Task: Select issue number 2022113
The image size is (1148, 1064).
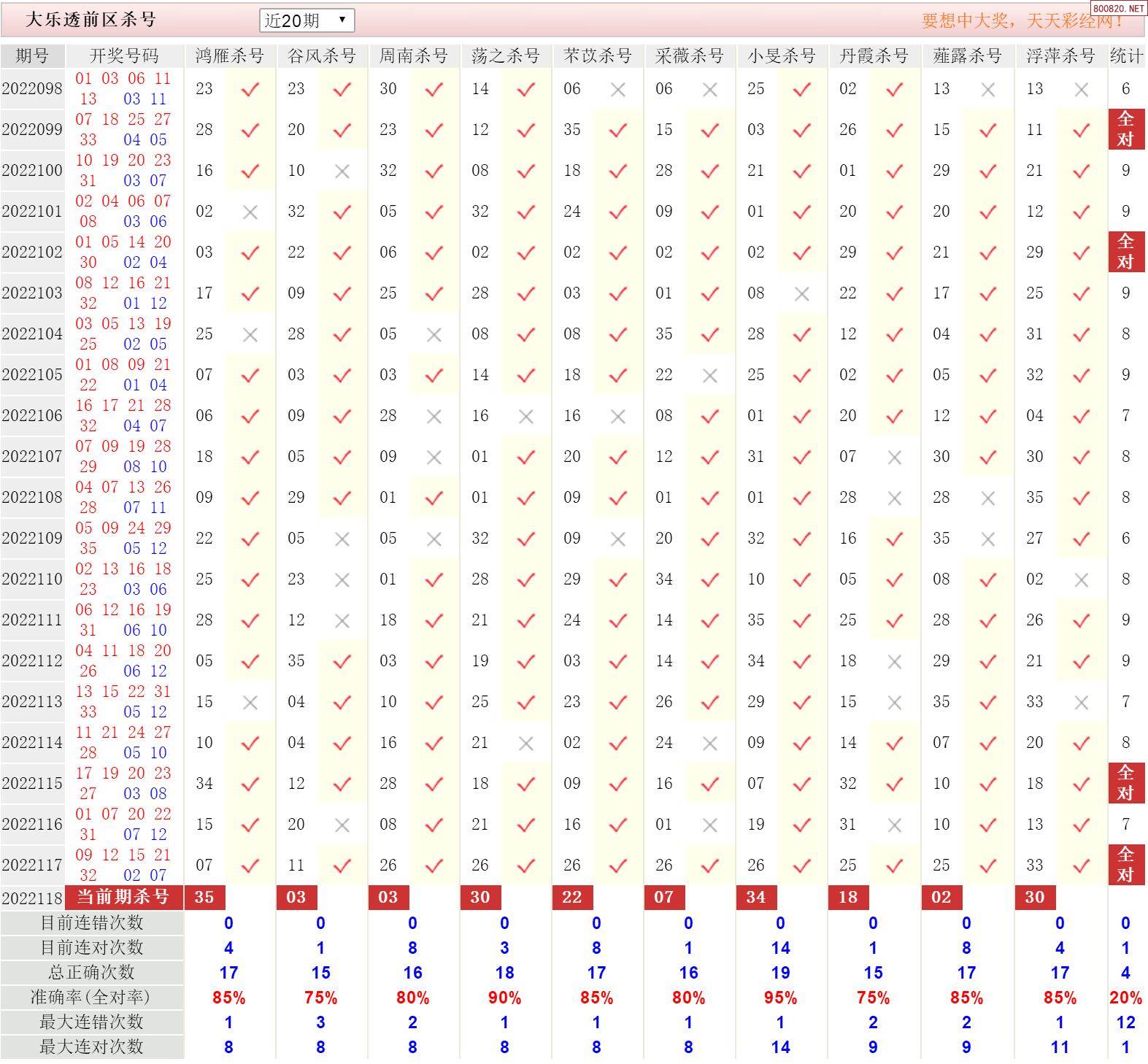Action: pos(32,701)
